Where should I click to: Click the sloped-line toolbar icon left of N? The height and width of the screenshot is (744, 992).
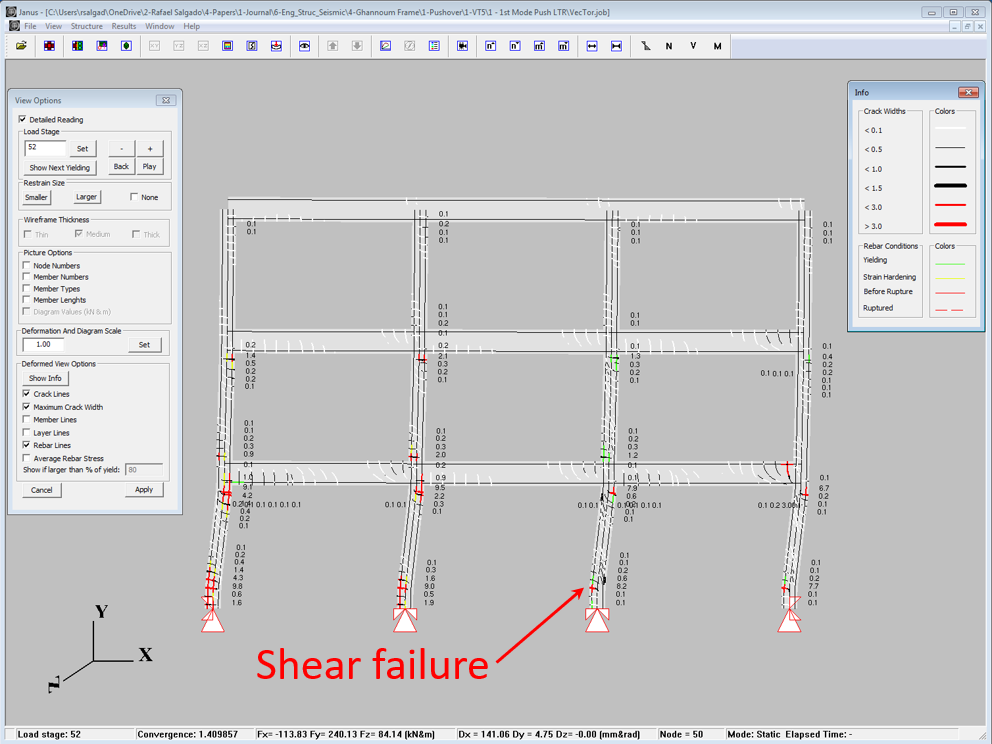[x=645, y=46]
